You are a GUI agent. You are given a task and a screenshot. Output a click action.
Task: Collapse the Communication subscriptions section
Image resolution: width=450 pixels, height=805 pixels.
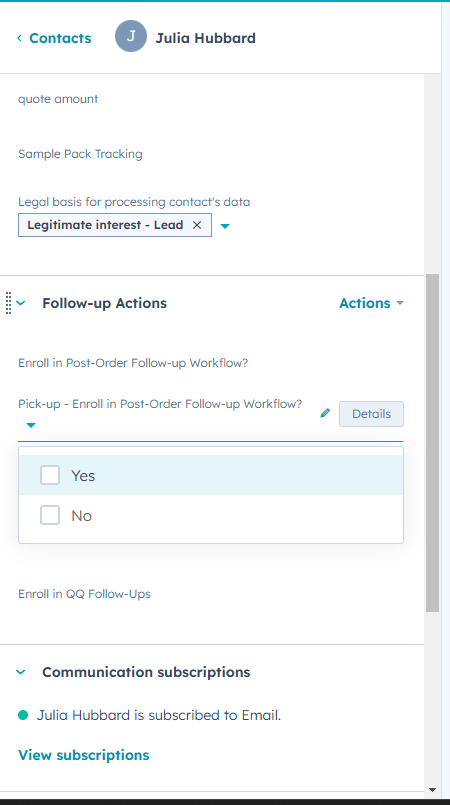21,672
